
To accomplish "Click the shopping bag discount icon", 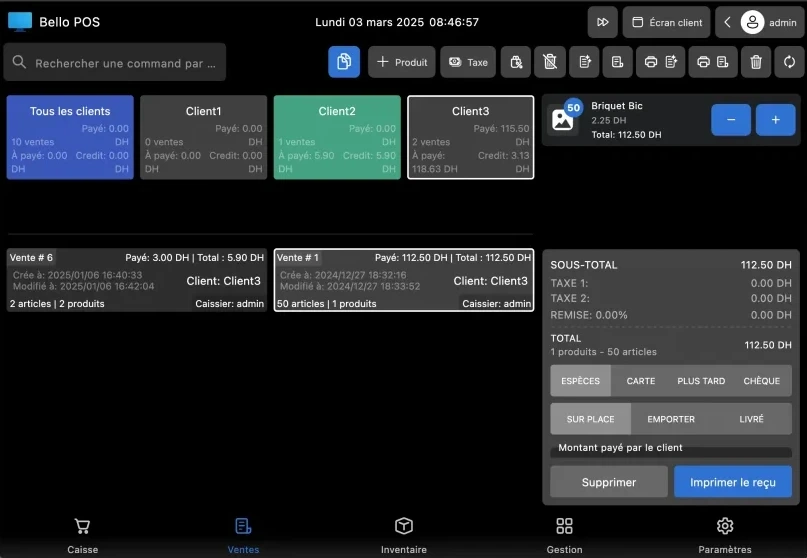I will pos(516,62).
